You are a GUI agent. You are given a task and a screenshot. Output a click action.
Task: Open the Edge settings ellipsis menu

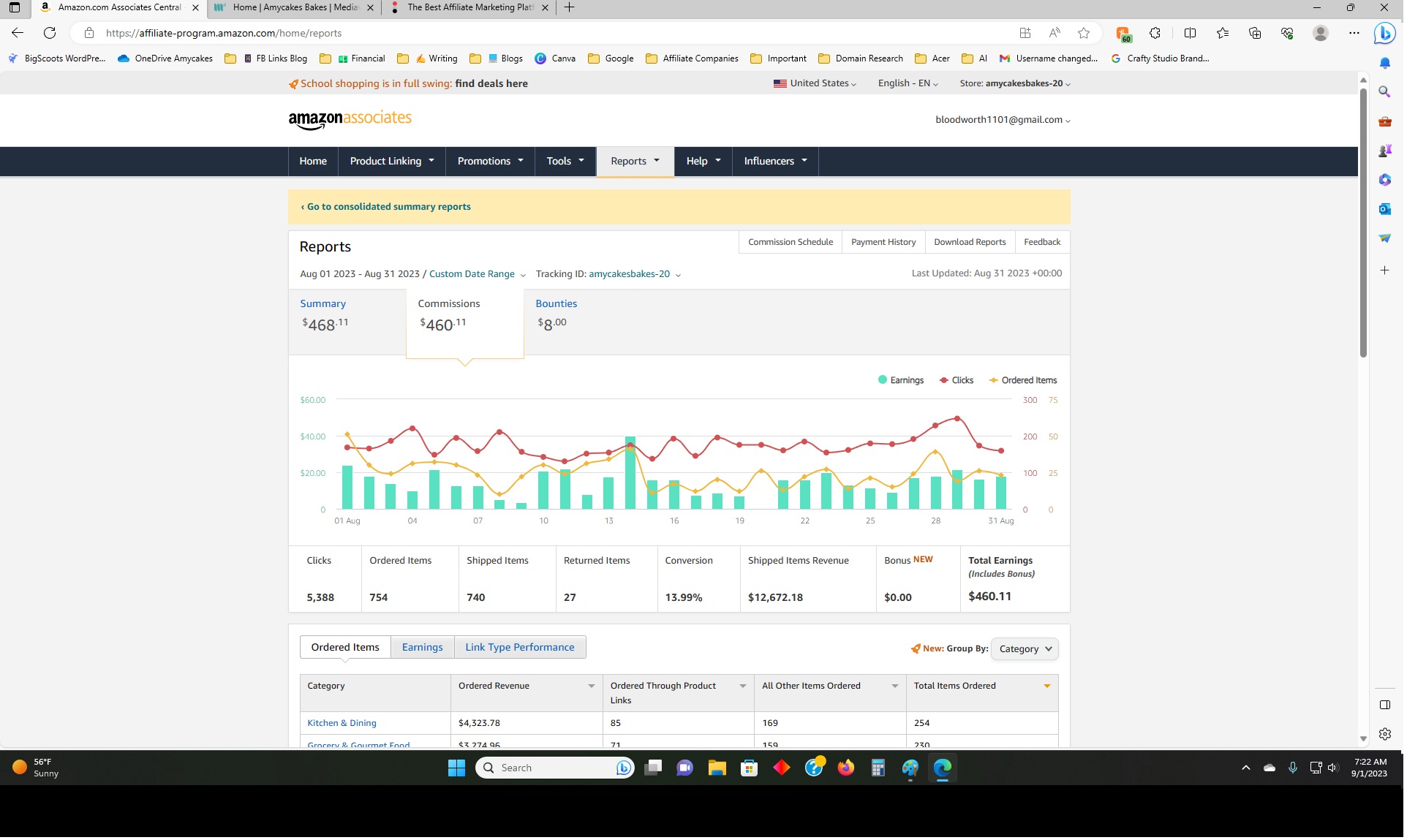(1354, 33)
